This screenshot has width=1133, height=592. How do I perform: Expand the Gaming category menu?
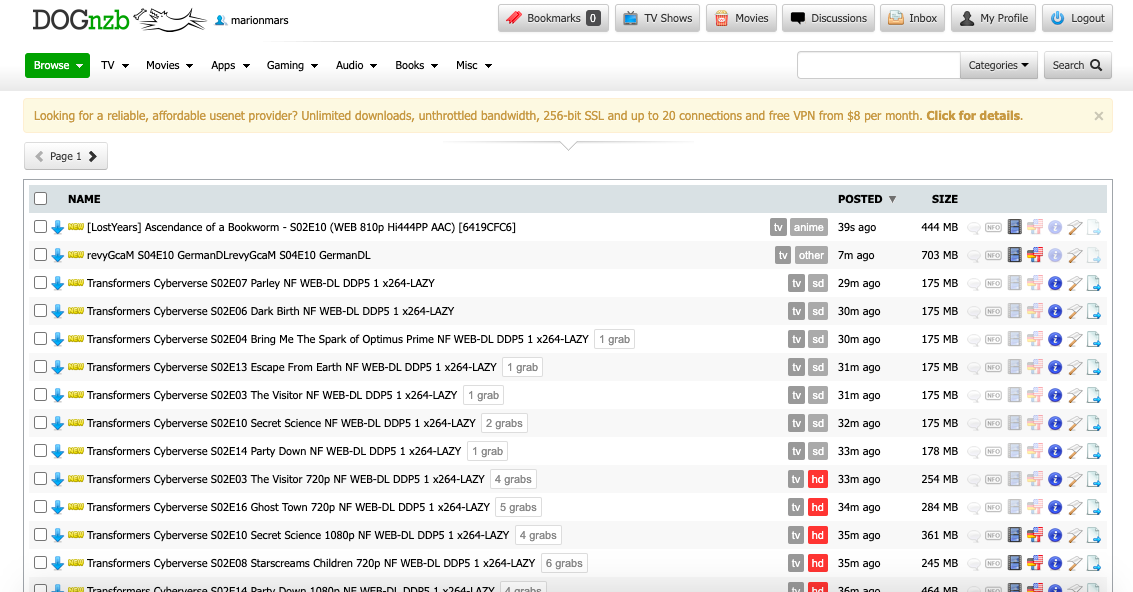click(x=292, y=65)
